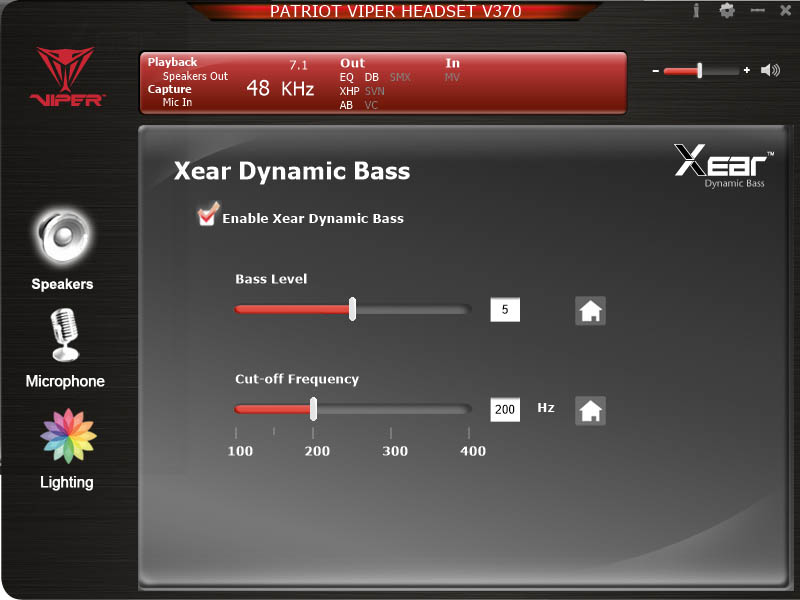
Task: Select the Microphone label in sidebar
Action: [x=65, y=381]
